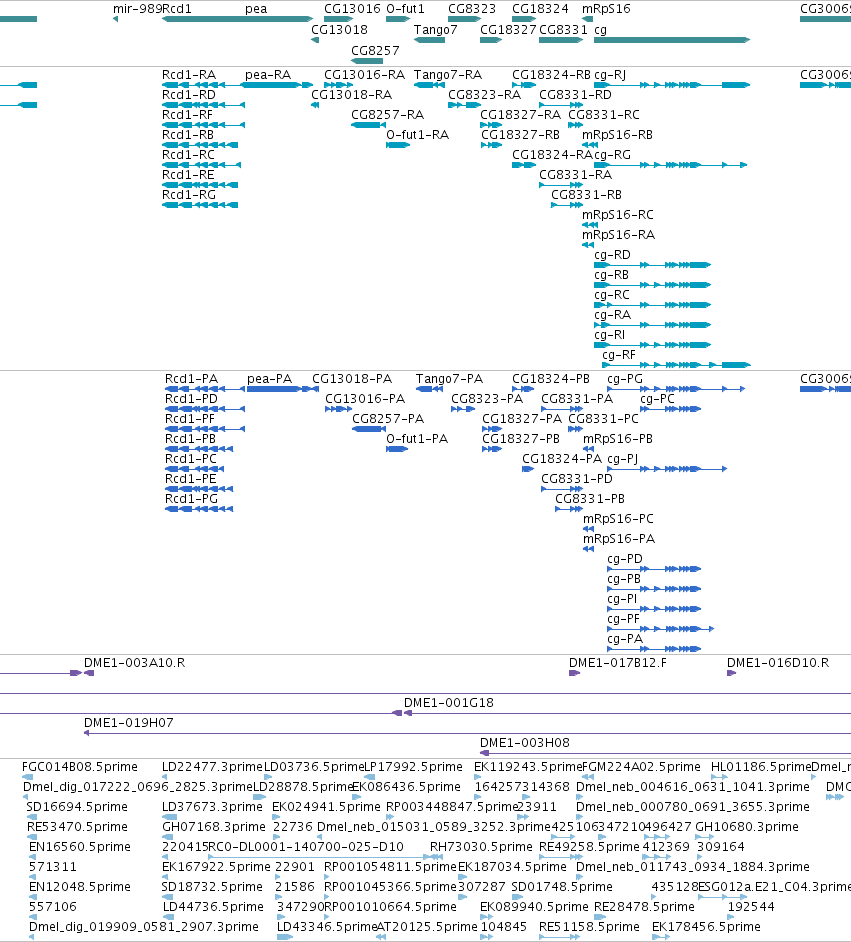Click transcript CG8257-RA

click(387, 115)
